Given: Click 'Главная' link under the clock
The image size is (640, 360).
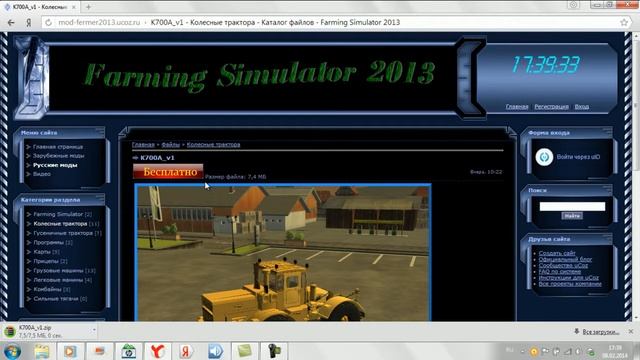Looking at the screenshot, I should [x=517, y=107].
